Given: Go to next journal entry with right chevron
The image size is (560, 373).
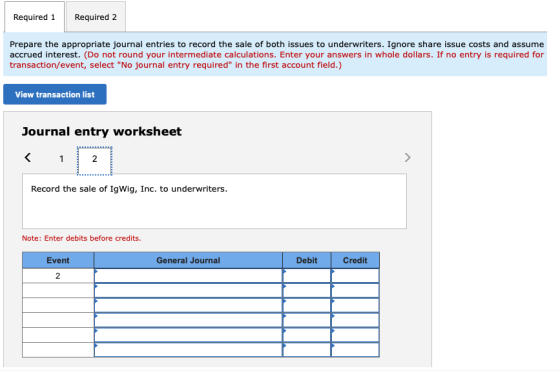Looking at the screenshot, I should 408,158.
